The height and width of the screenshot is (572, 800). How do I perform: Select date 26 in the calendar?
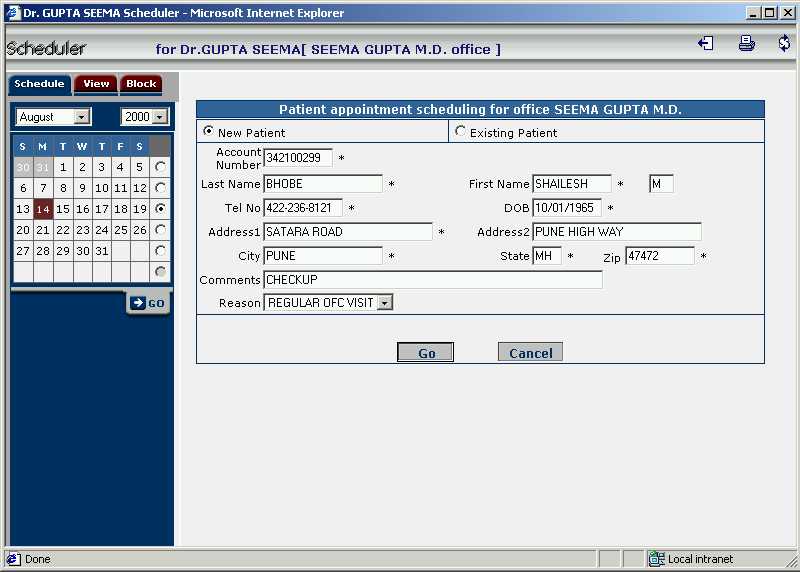[x=140, y=230]
